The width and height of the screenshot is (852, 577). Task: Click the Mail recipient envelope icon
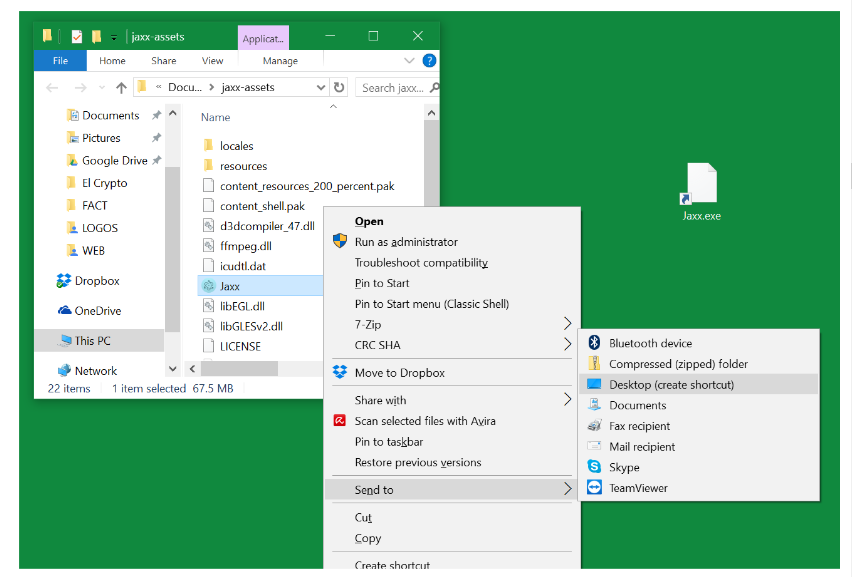click(x=594, y=446)
